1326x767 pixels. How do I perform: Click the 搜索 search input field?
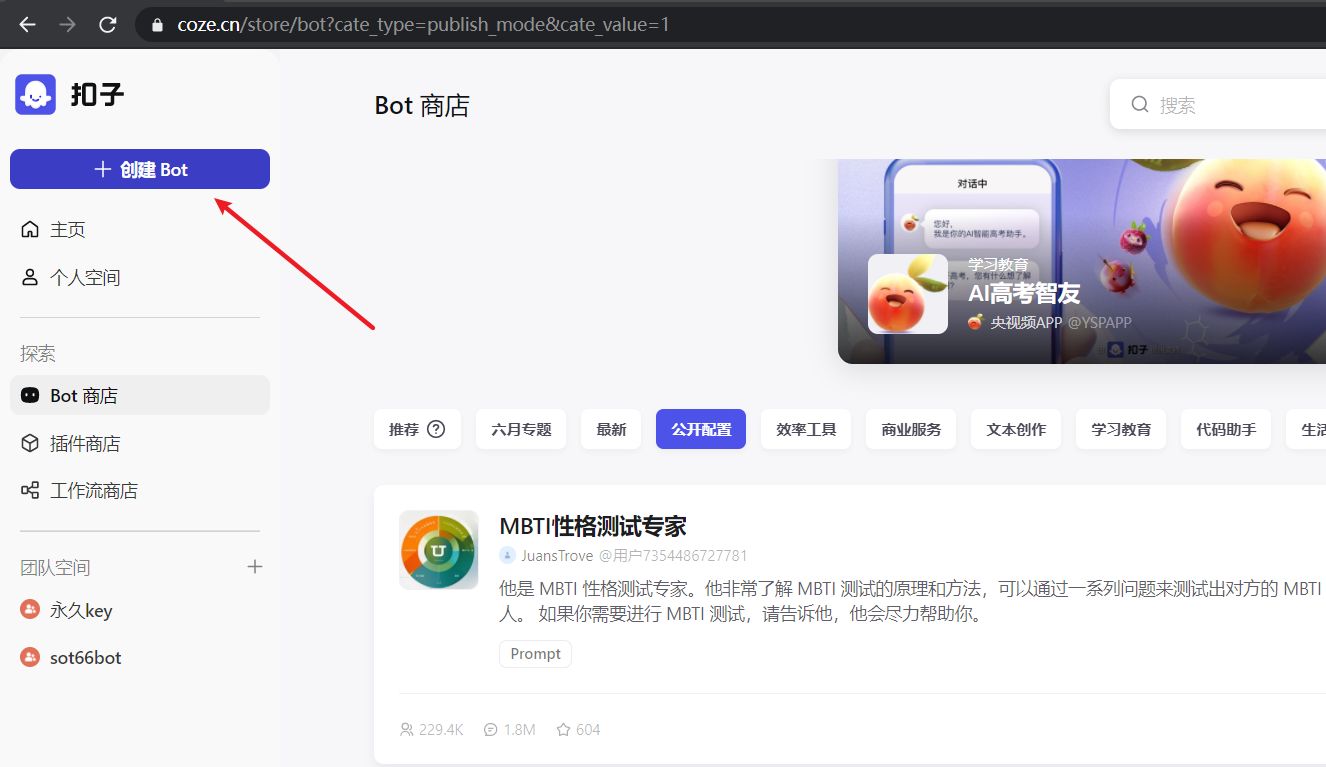(x=1218, y=104)
